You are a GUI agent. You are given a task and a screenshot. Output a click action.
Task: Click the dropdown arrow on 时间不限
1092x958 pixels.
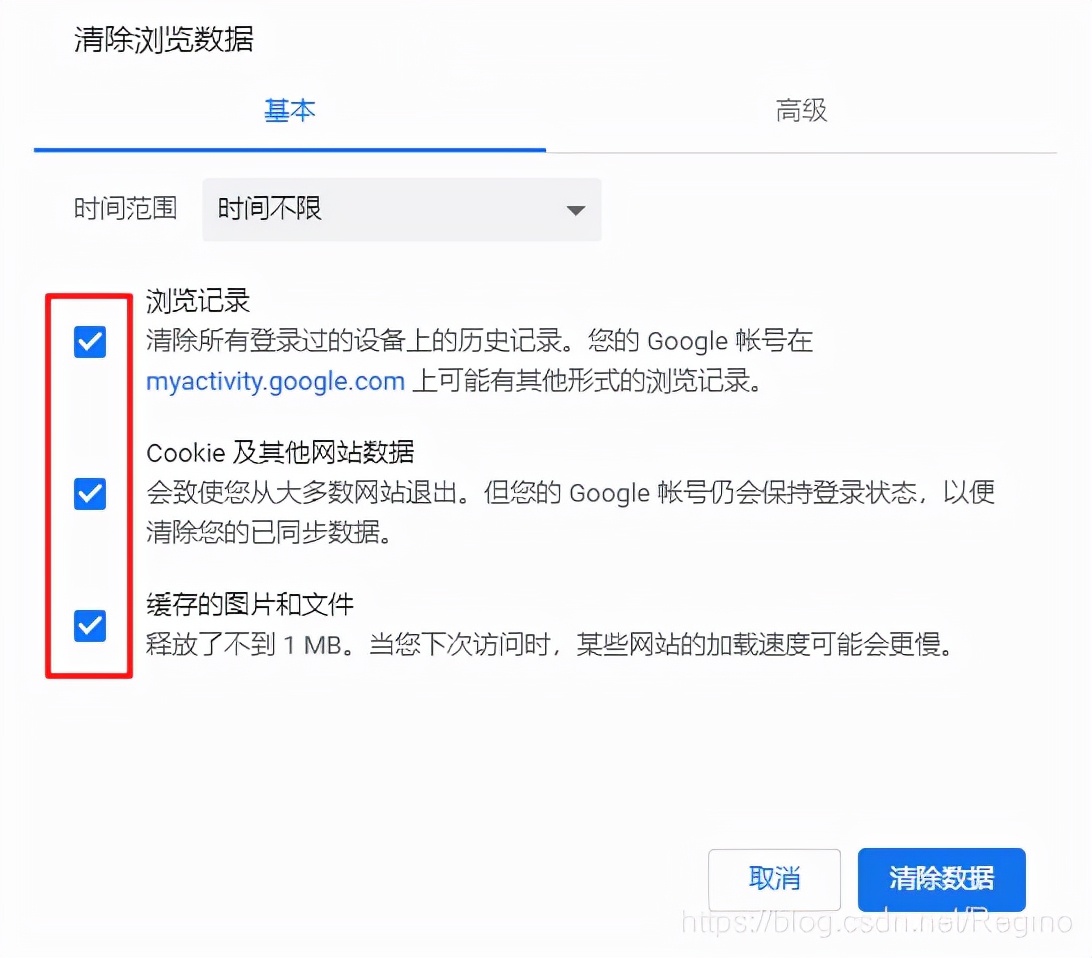576,210
